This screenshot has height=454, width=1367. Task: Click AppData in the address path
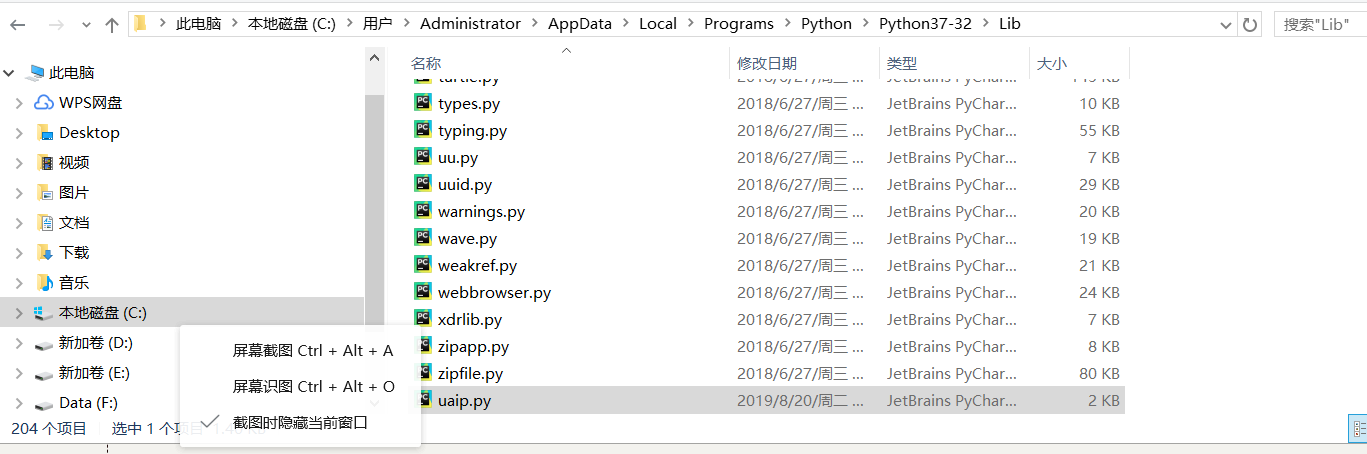pos(582,23)
